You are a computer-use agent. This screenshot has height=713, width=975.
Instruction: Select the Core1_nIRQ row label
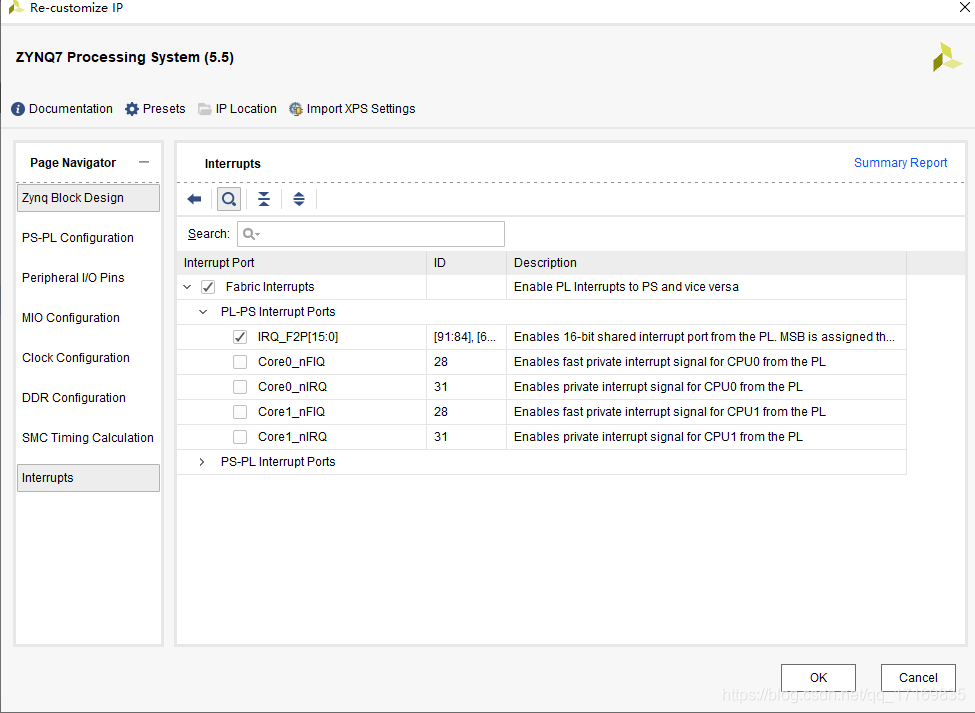coord(292,437)
